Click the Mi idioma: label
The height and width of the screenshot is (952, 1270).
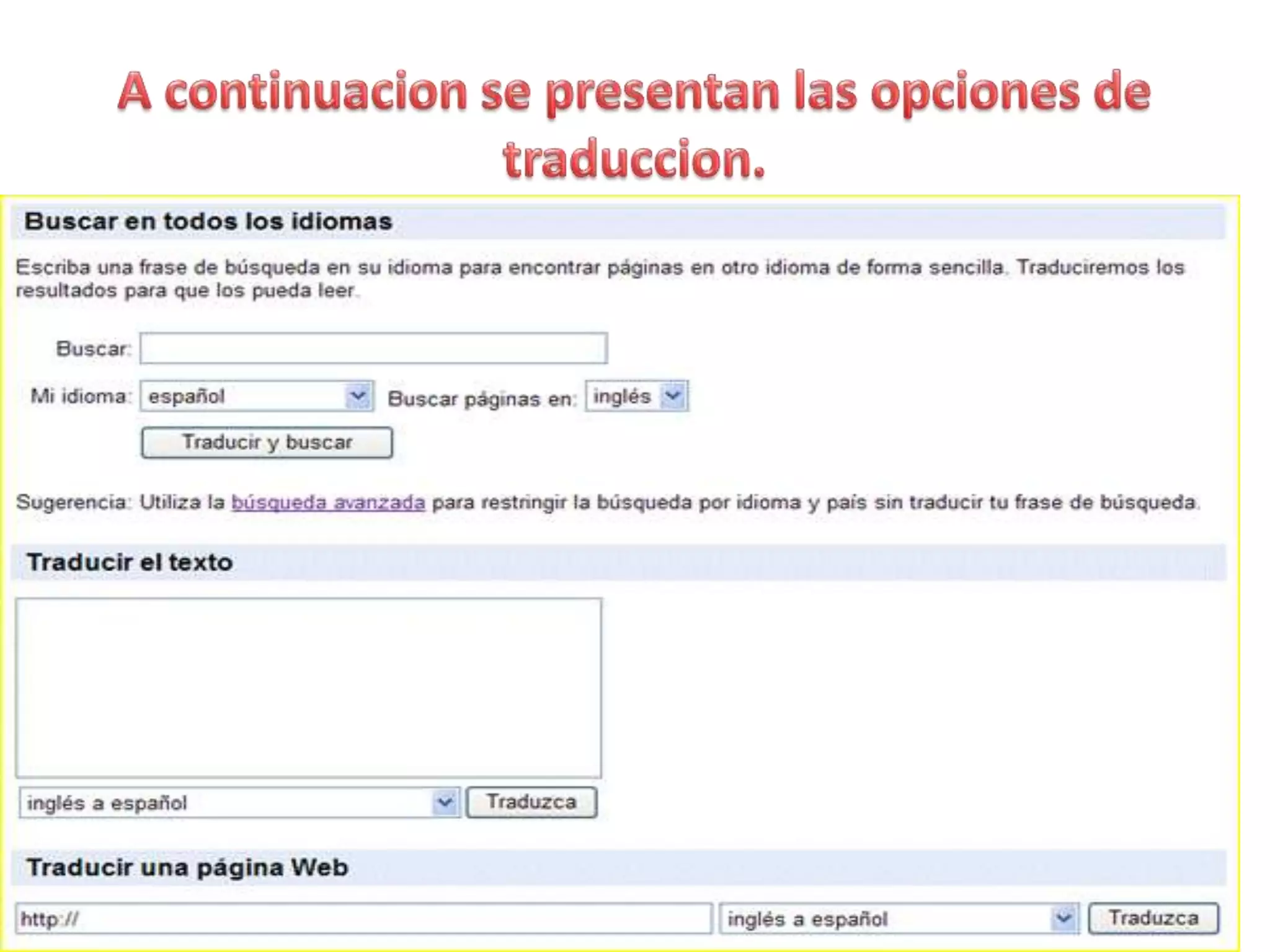[81, 395]
